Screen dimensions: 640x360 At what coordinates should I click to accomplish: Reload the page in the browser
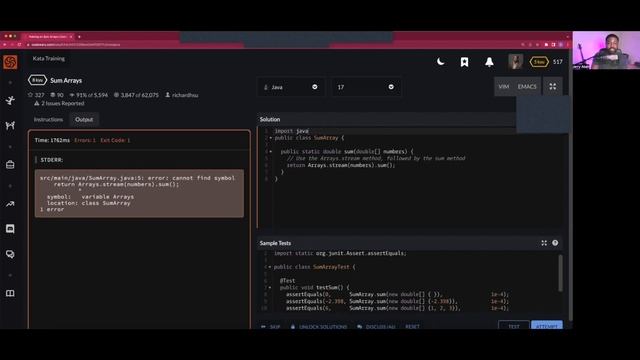(19, 44)
